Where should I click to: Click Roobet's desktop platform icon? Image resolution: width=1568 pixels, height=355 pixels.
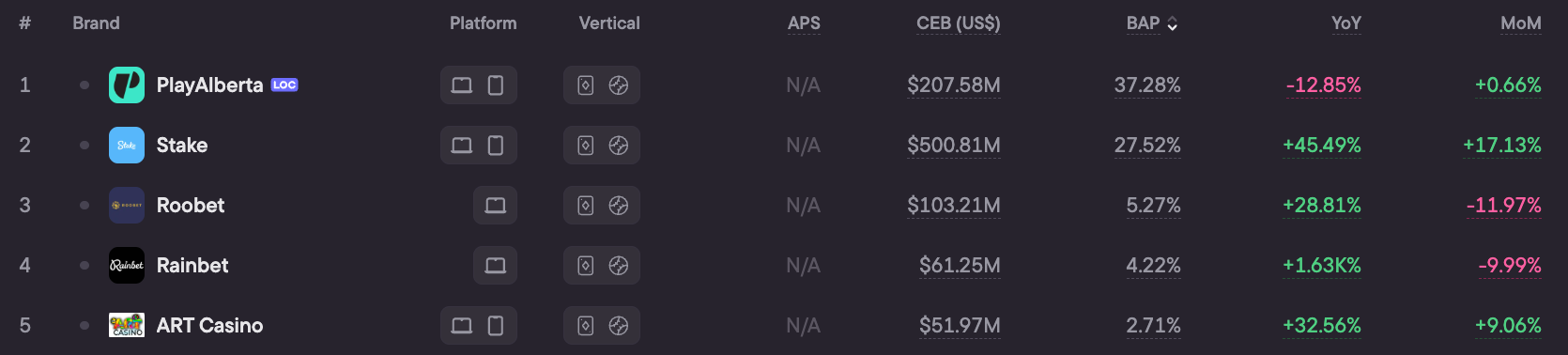point(496,206)
